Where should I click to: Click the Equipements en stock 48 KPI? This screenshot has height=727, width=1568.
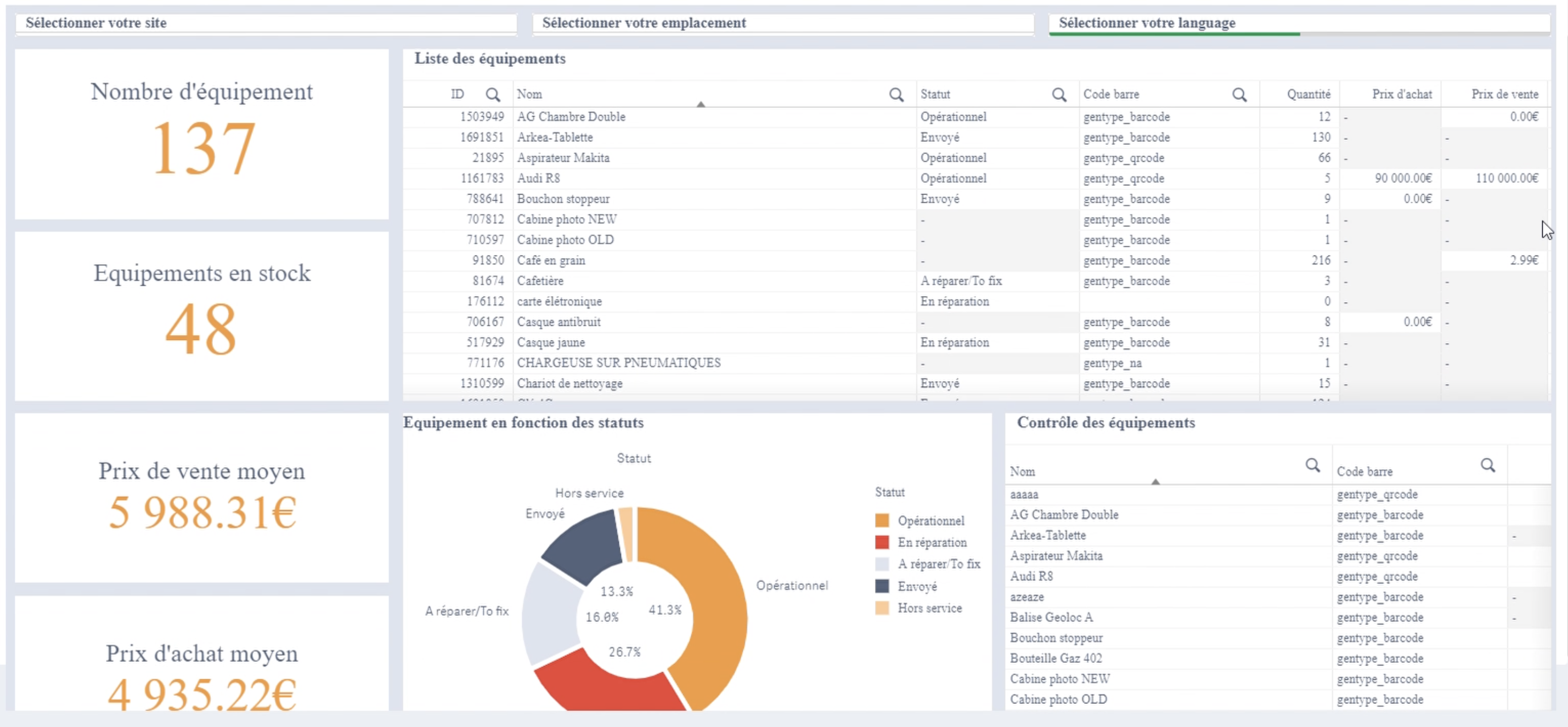201,316
